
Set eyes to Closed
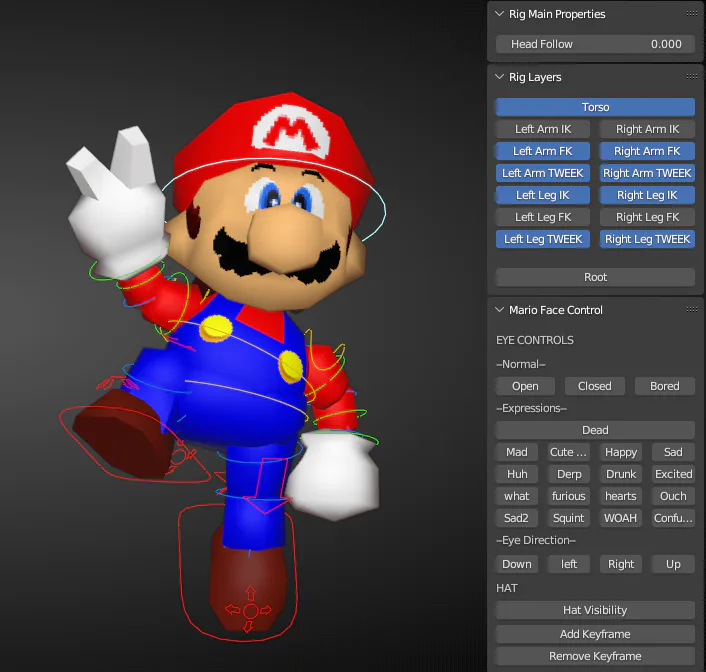[x=595, y=386]
